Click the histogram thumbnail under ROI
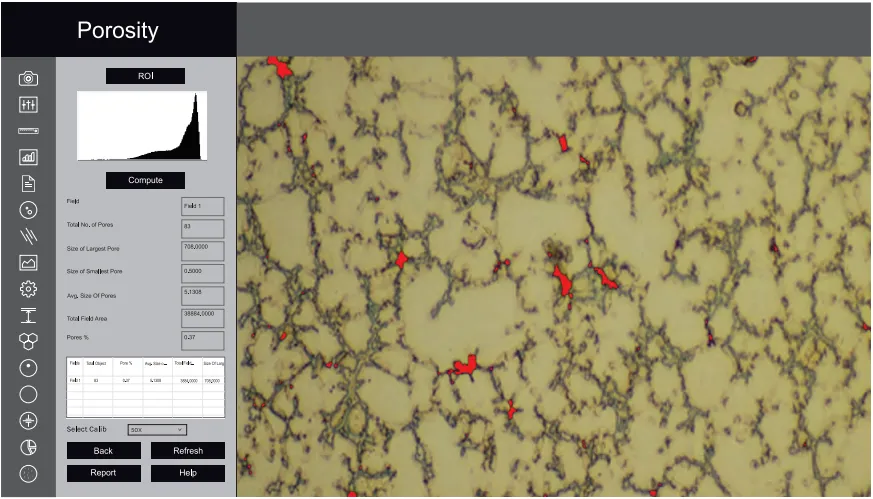Image resolution: width=873 pixels, height=499 pixels. coord(142,126)
